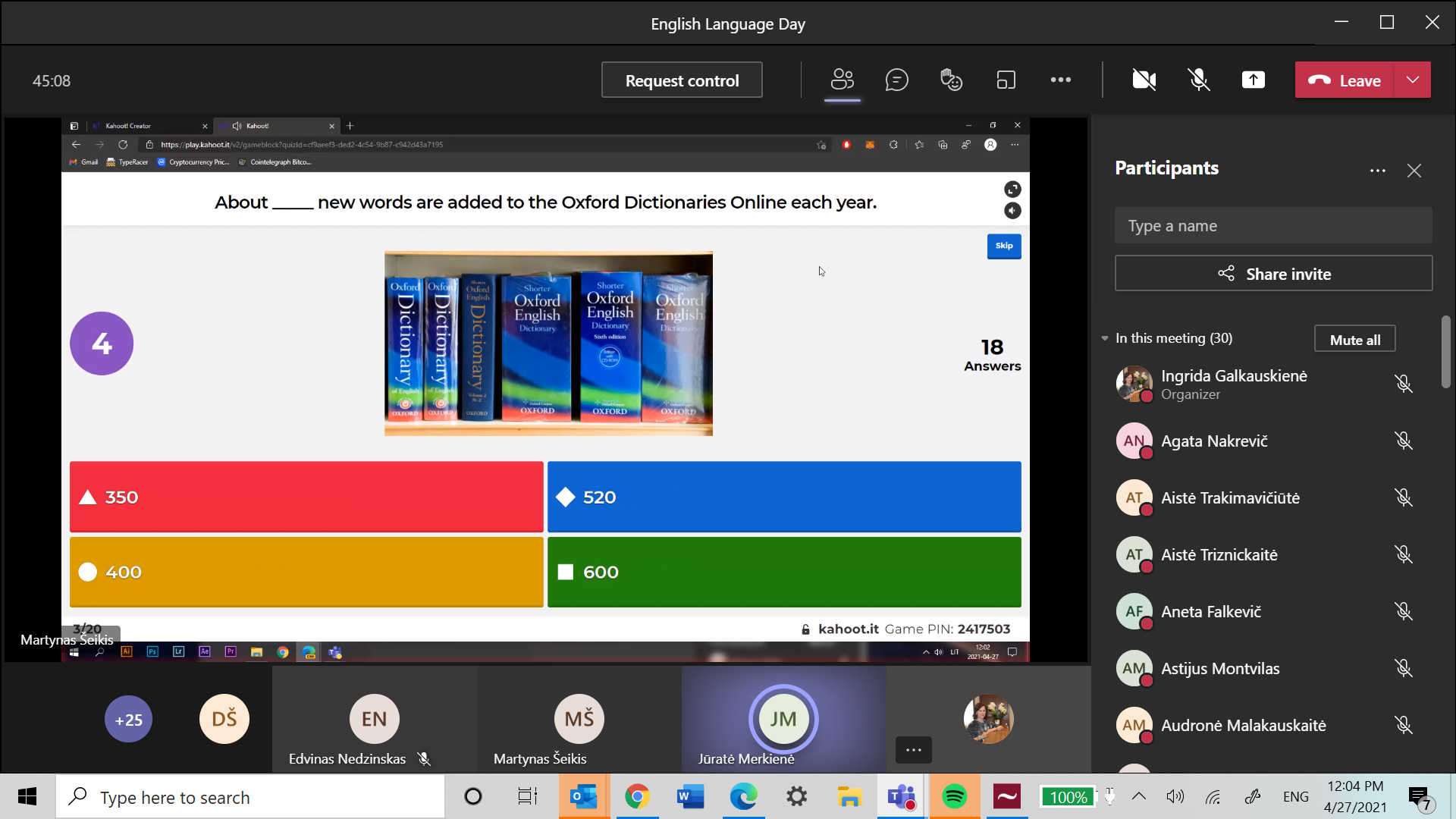1456x819 pixels.
Task: Toggle the muted mic icon beside Agata Nakrevič
Action: (1403, 441)
